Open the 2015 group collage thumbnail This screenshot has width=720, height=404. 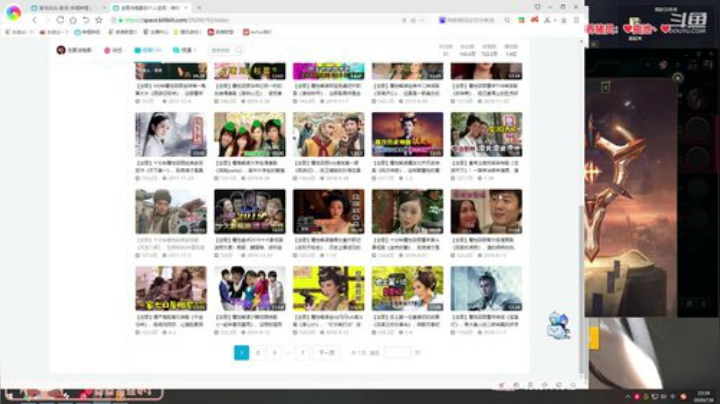tap(250, 212)
